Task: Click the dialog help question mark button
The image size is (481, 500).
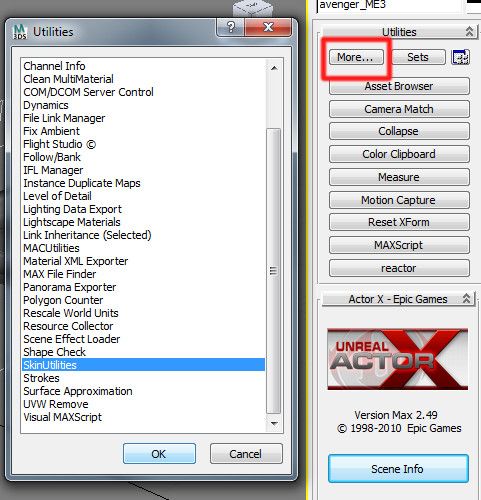Action: click(x=231, y=27)
